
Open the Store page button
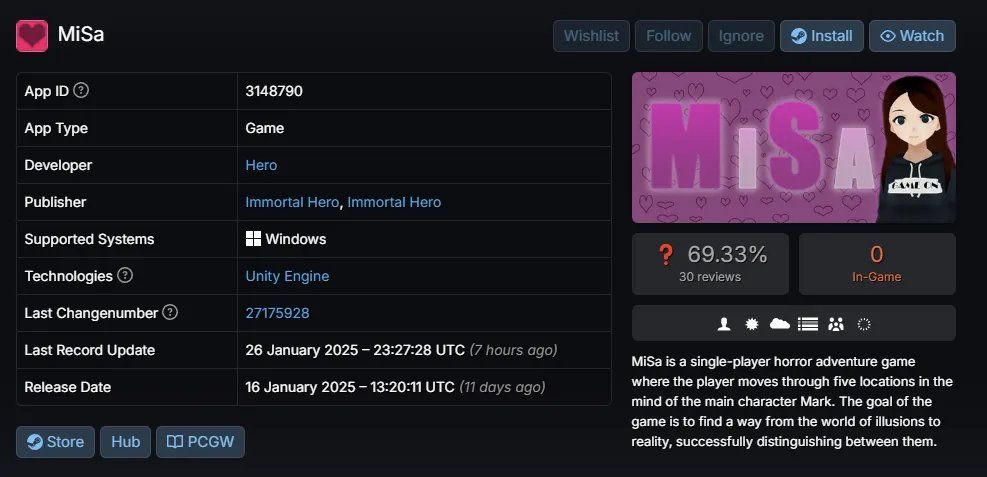55,442
